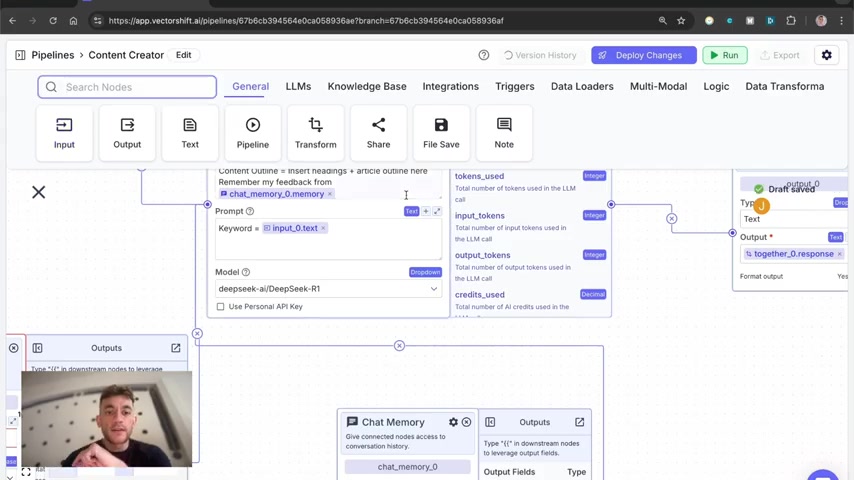Screen dimensions: 854x480
Task: Open browser extensions puzzle icon
Action: pyautogui.click(x=791, y=21)
